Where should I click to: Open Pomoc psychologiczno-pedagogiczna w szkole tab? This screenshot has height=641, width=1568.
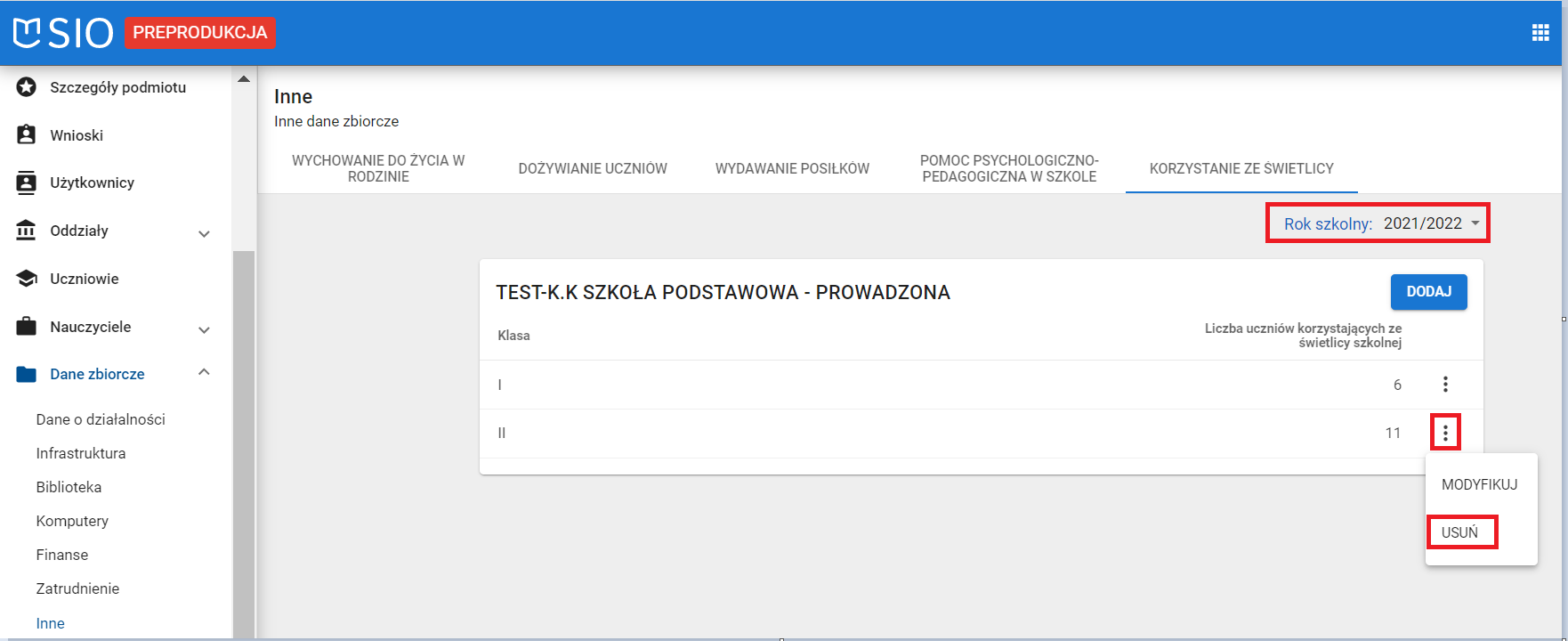point(1009,168)
